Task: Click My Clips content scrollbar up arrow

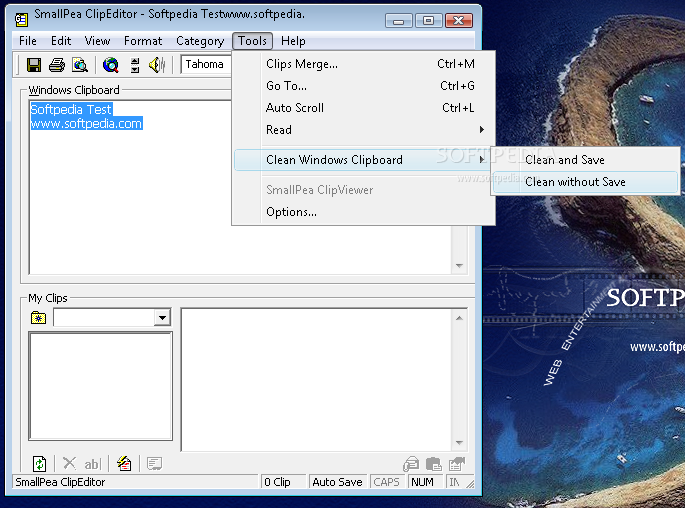Action: (x=459, y=318)
